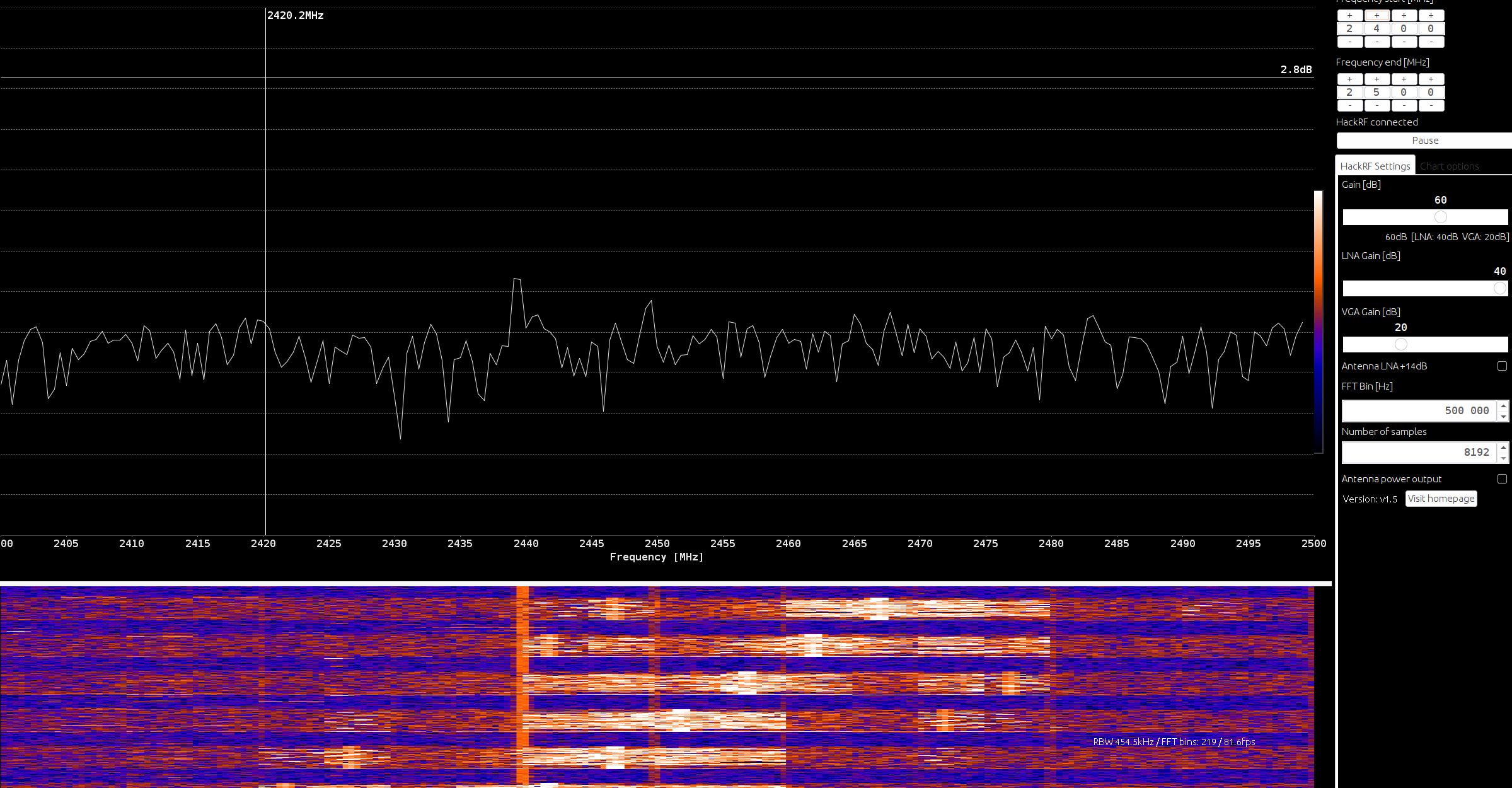
Task: Increase the thousands digit of Frequency end
Action: point(1349,79)
